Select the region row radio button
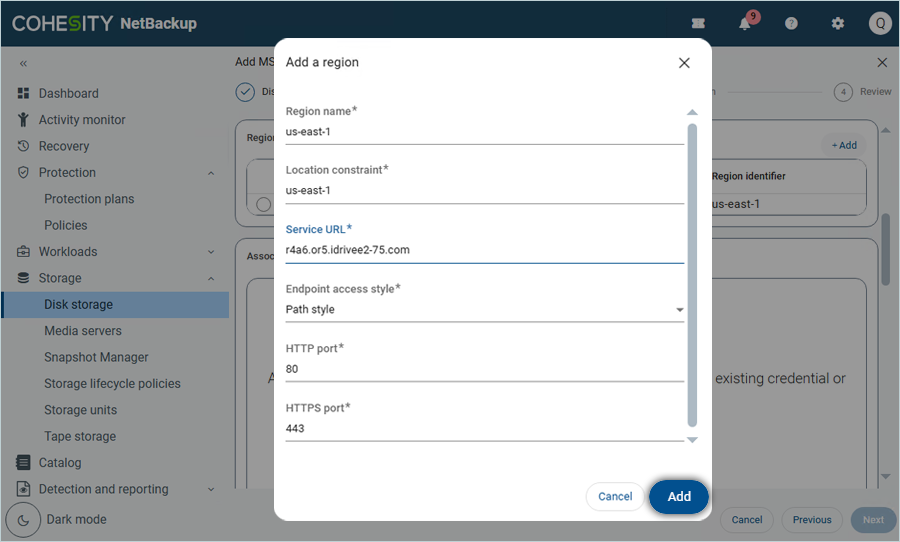 [263, 204]
